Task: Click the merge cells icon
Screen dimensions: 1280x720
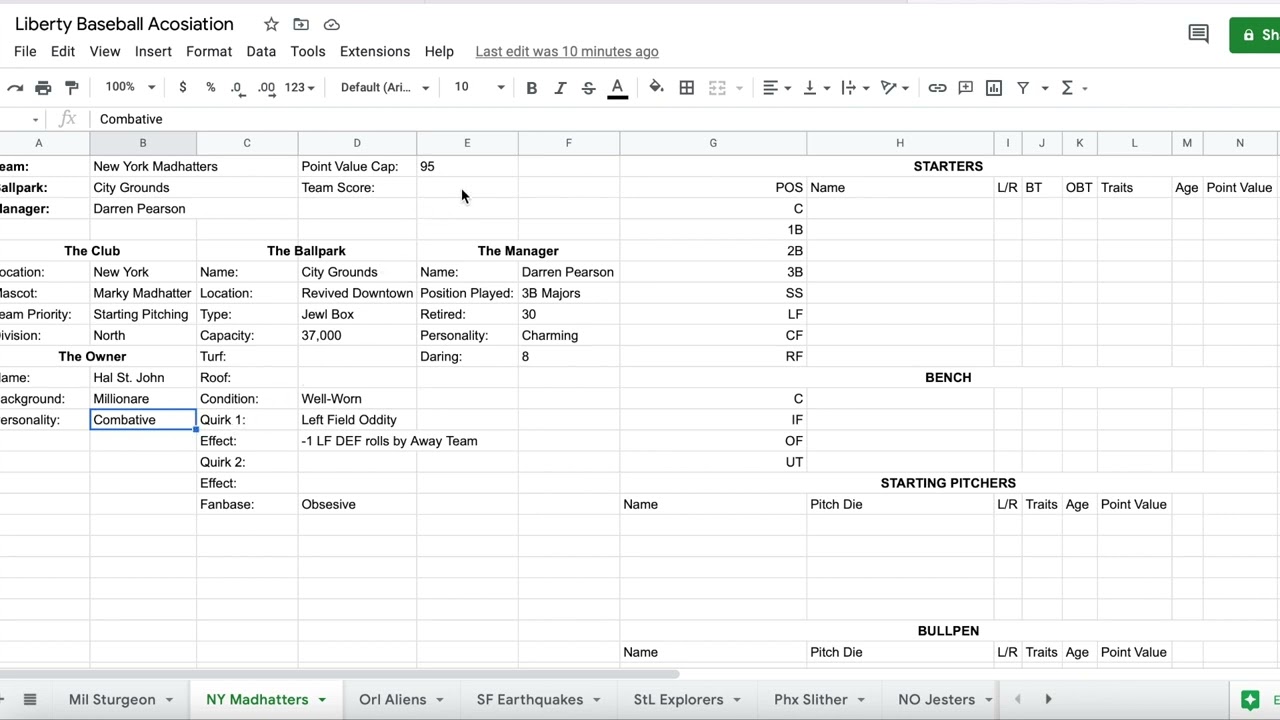Action: pyautogui.click(x=717, y=88)
